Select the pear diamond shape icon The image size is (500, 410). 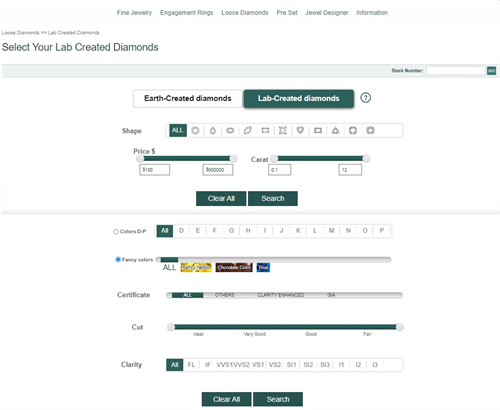[213, 130]
